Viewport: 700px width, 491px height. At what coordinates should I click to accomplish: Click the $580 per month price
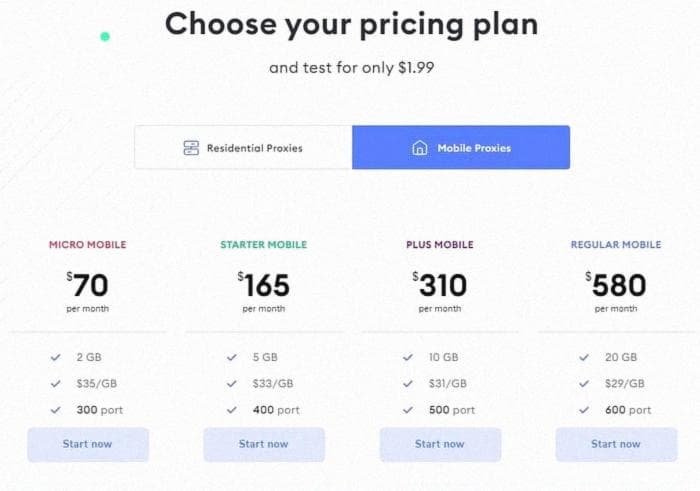[x=616, y=291]
